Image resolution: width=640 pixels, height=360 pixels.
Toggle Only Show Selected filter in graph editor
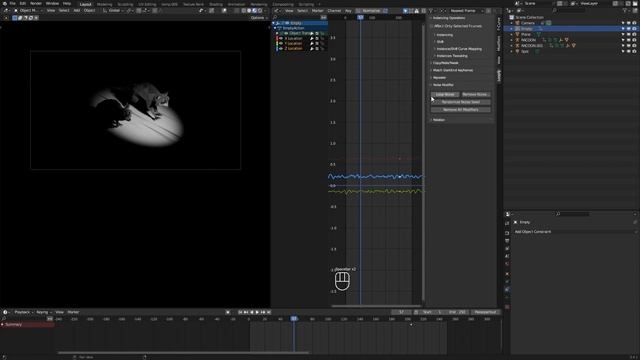tap(405, 11)
